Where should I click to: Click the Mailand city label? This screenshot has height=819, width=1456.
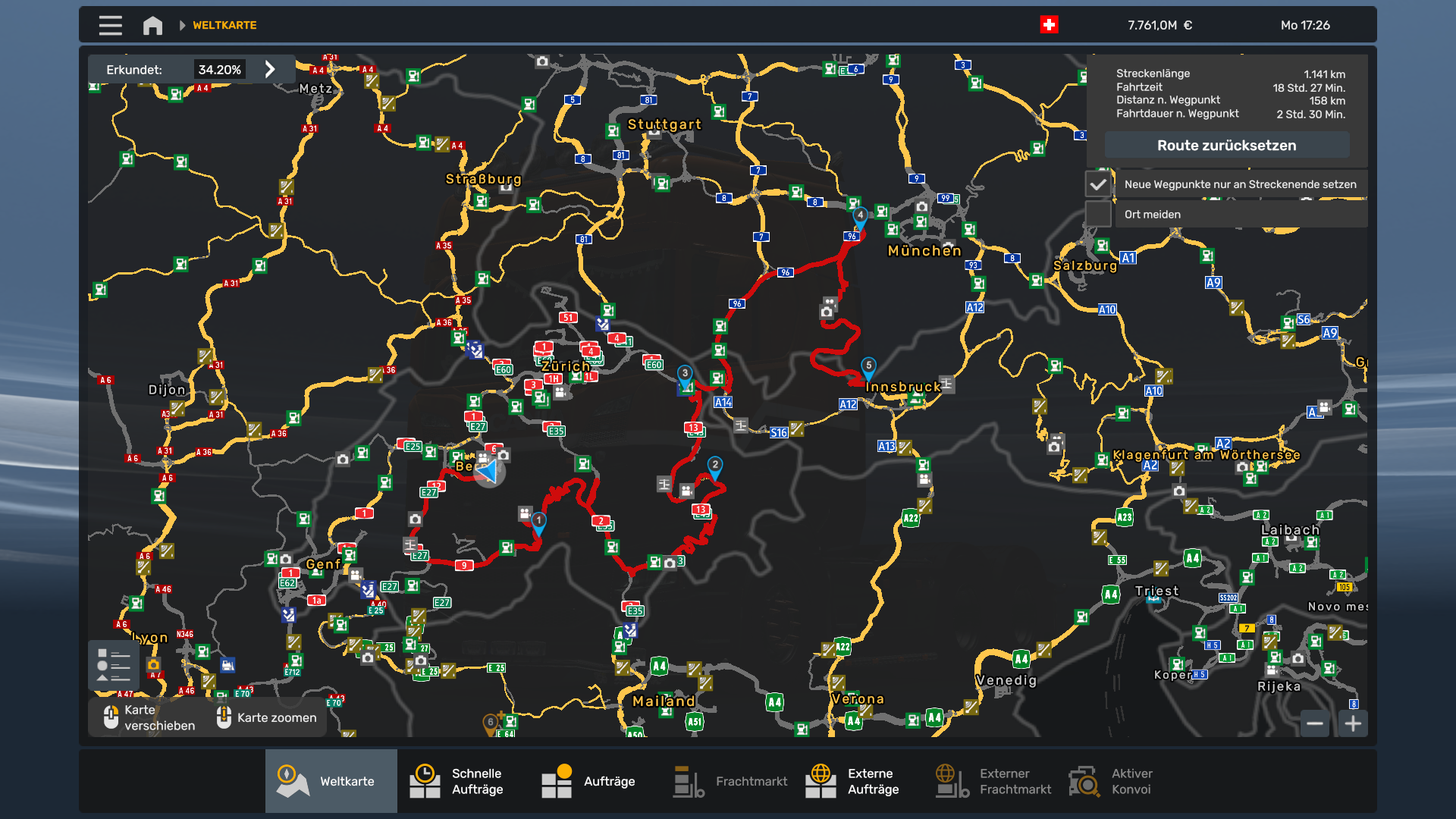pos(664,701)
